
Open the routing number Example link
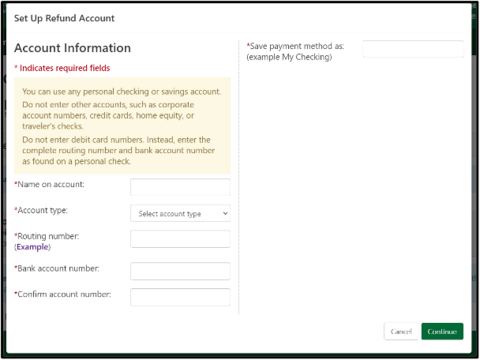point(32,247)
